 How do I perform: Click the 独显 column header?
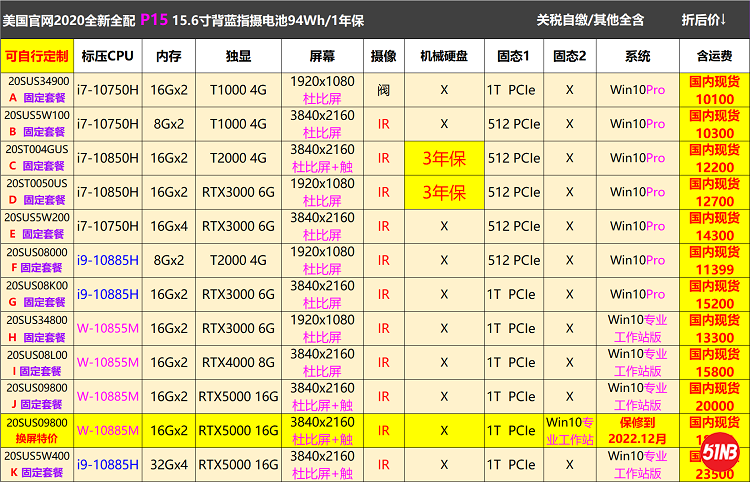click(x=241, y=56)
